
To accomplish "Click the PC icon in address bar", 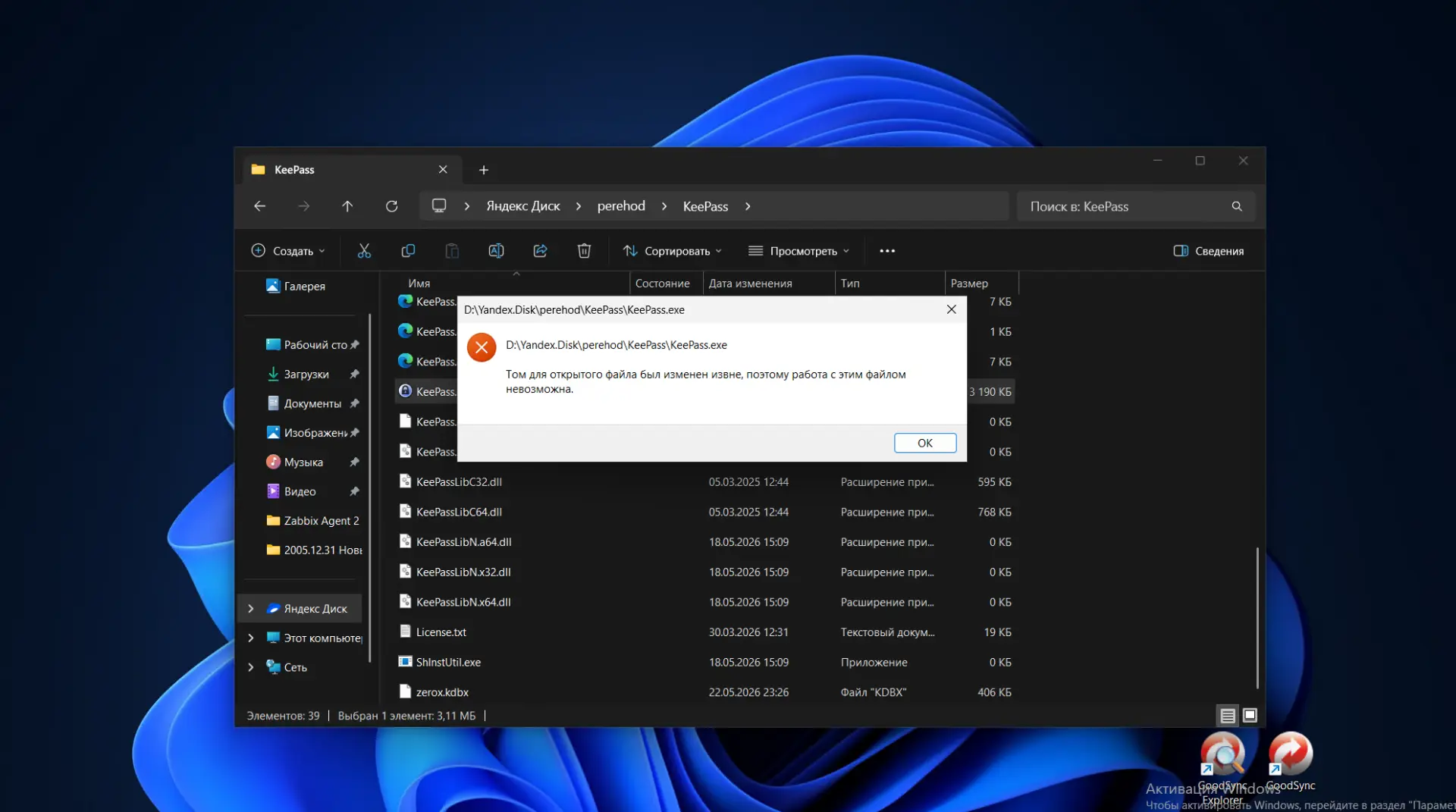I will (x=439, y=206).
